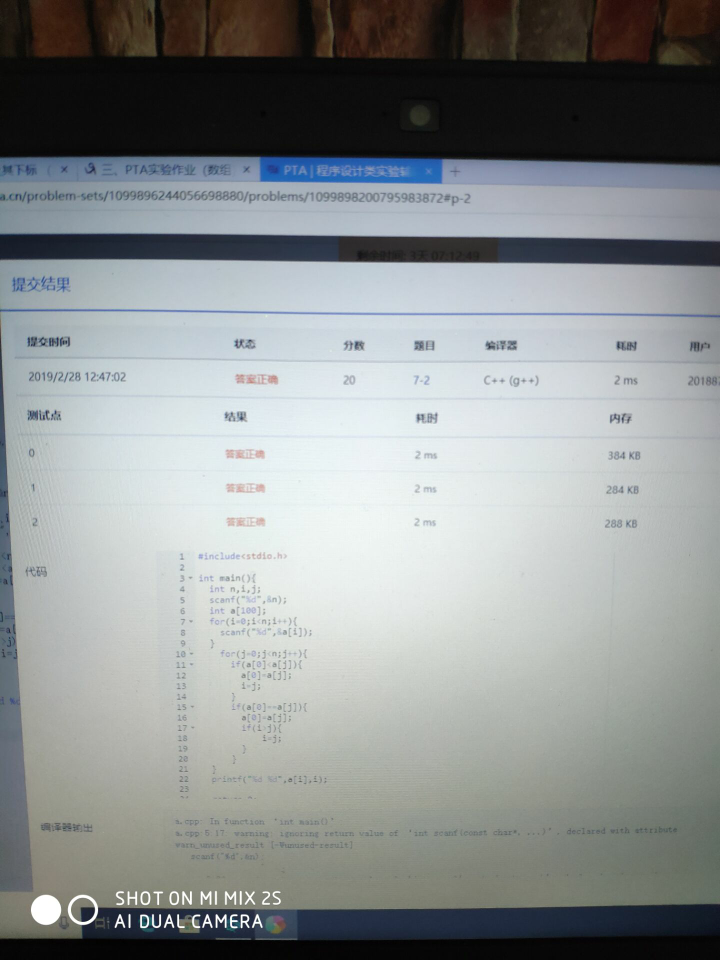Click the favicon on the PTA实验作业 tab

pos(91,169)
